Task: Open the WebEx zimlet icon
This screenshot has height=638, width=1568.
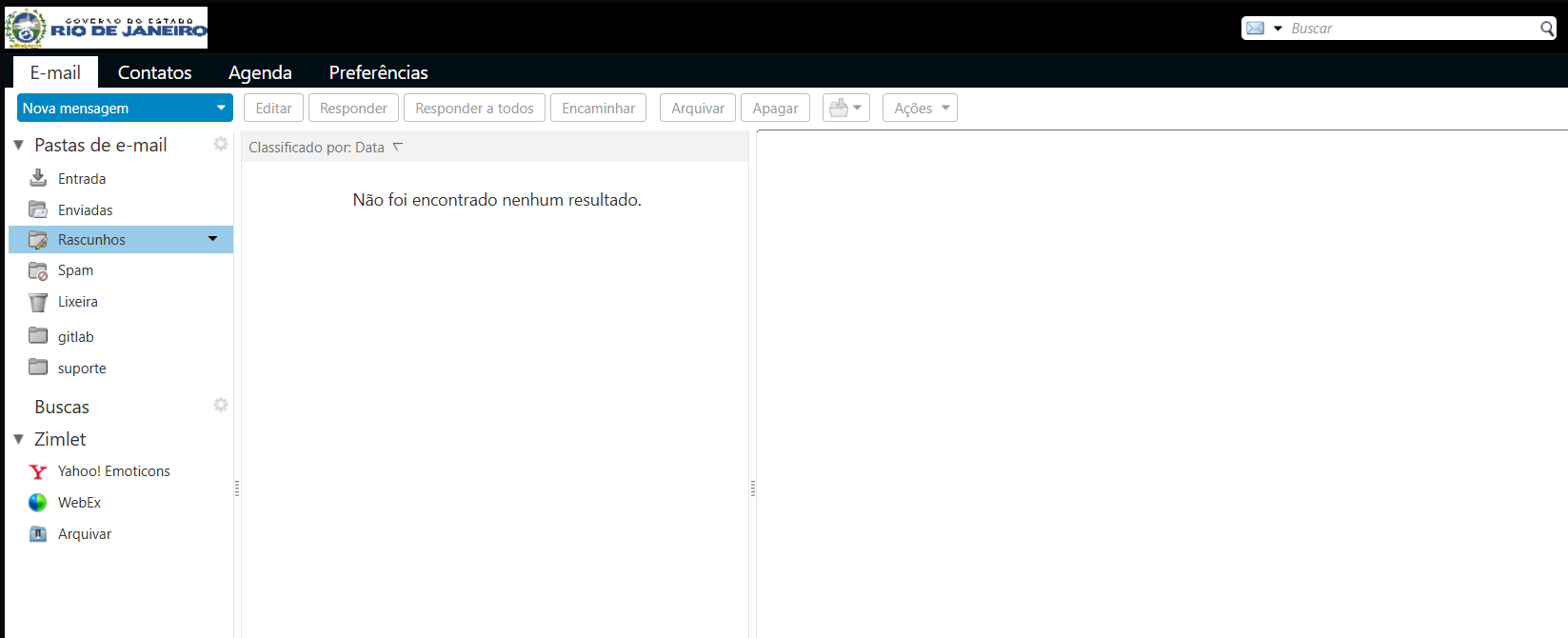Action: click(38, 503)
